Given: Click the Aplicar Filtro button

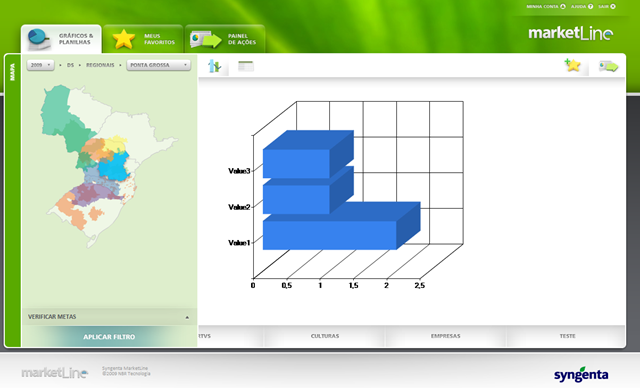Looking at the screenshot, I should coord(109,337).
